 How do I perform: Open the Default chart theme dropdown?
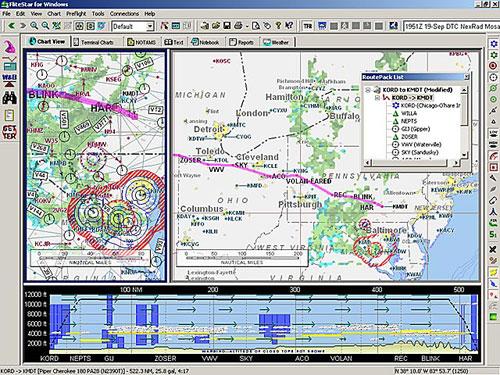coord(150,26)
